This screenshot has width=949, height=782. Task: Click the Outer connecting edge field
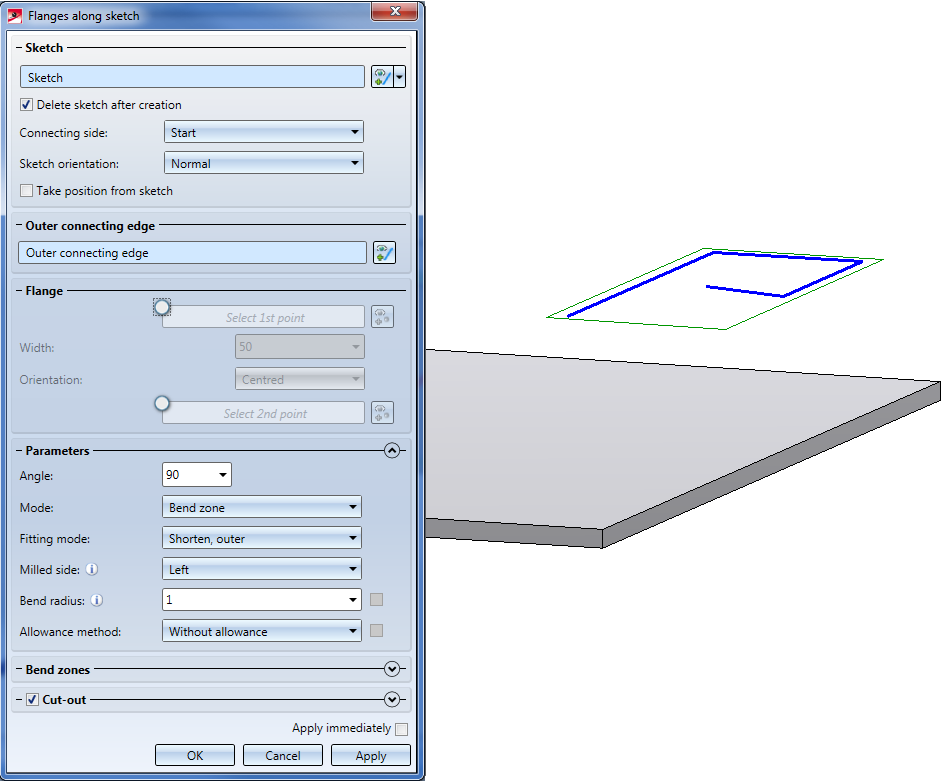(192, 253)
